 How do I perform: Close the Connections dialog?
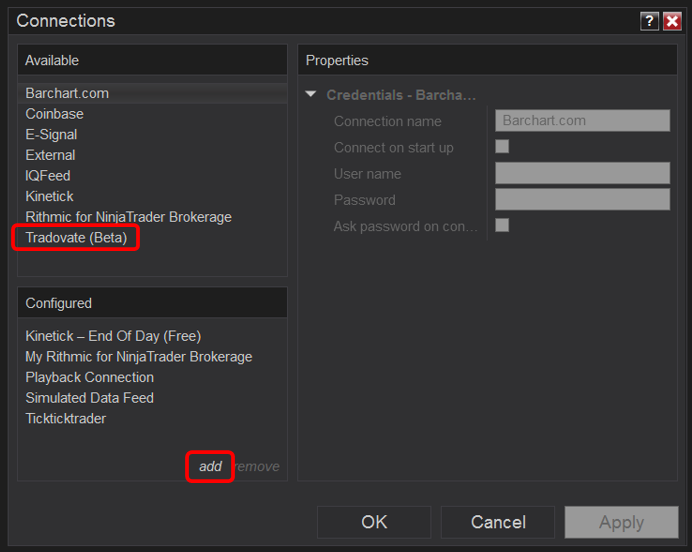pyautogui.click(x=672, y=21)
